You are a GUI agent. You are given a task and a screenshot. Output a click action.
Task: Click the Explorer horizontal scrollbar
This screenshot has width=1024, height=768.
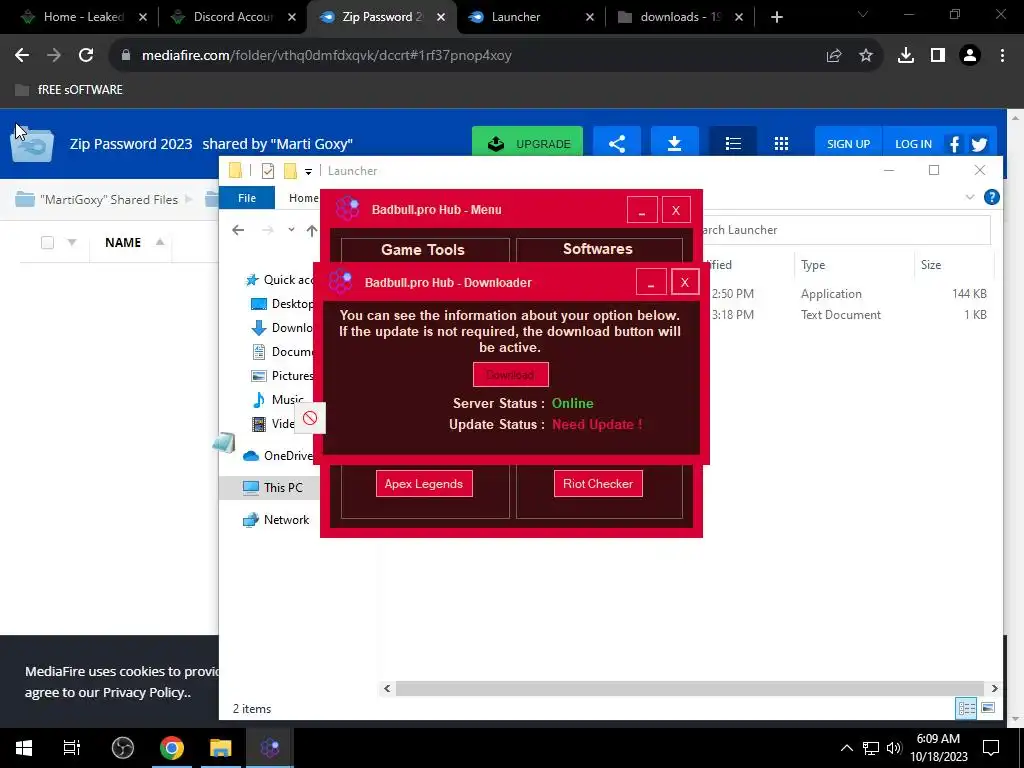[690, 688]
